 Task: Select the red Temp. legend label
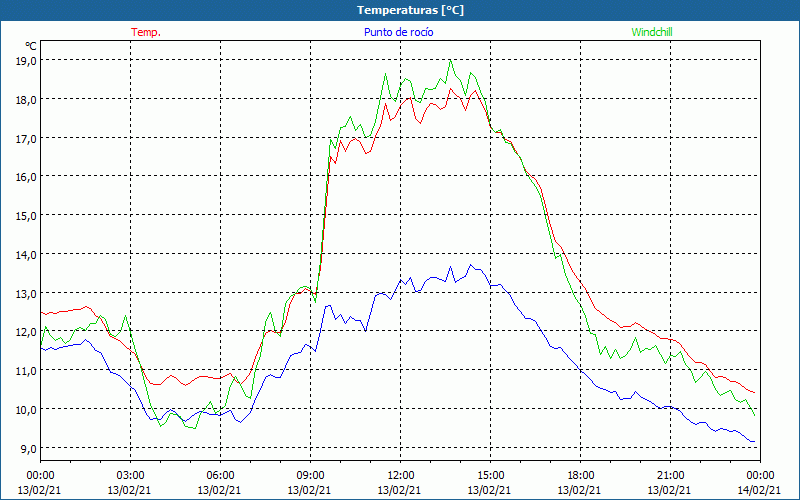146,32
